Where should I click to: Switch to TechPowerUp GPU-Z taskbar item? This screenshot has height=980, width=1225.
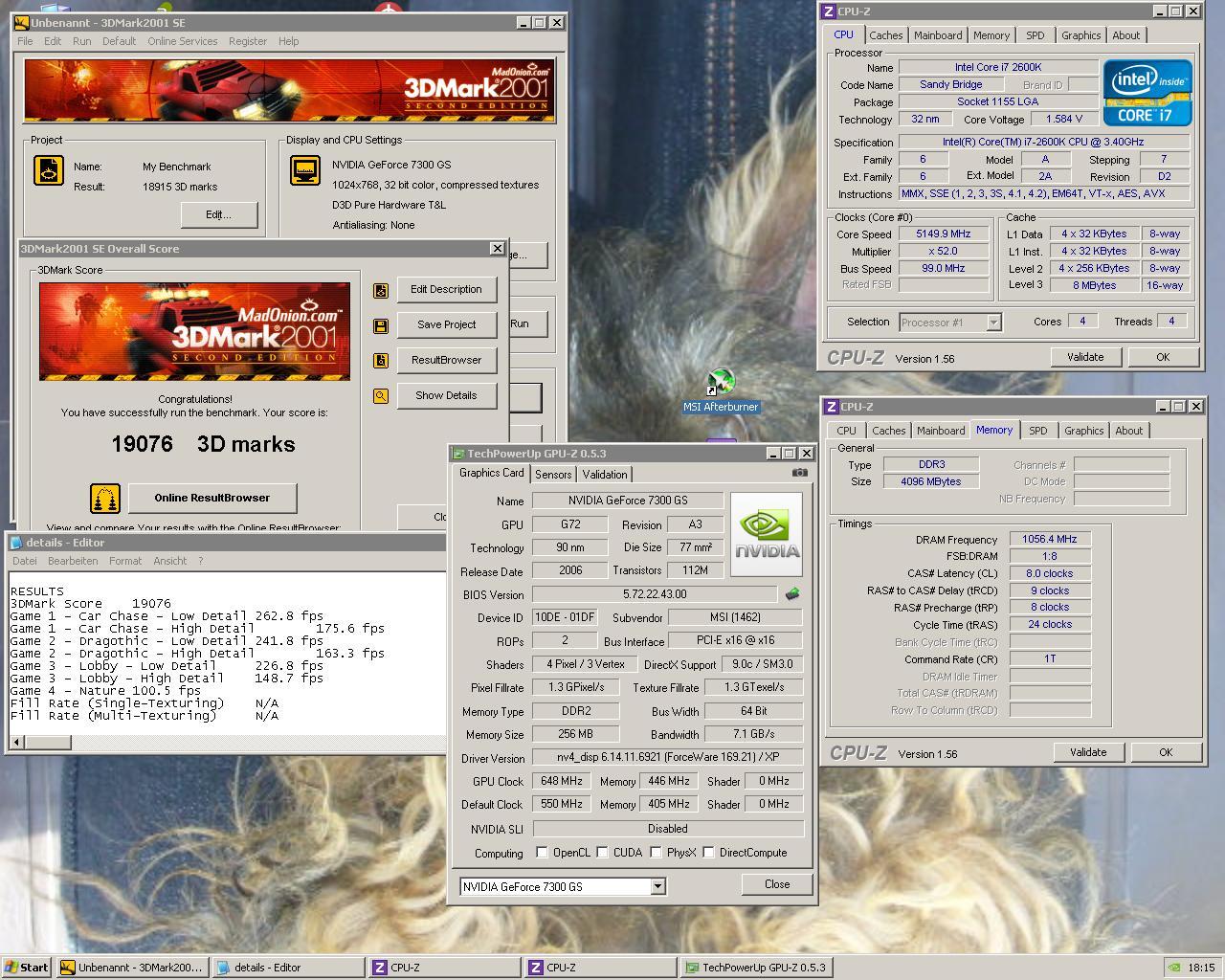(755, 968)
